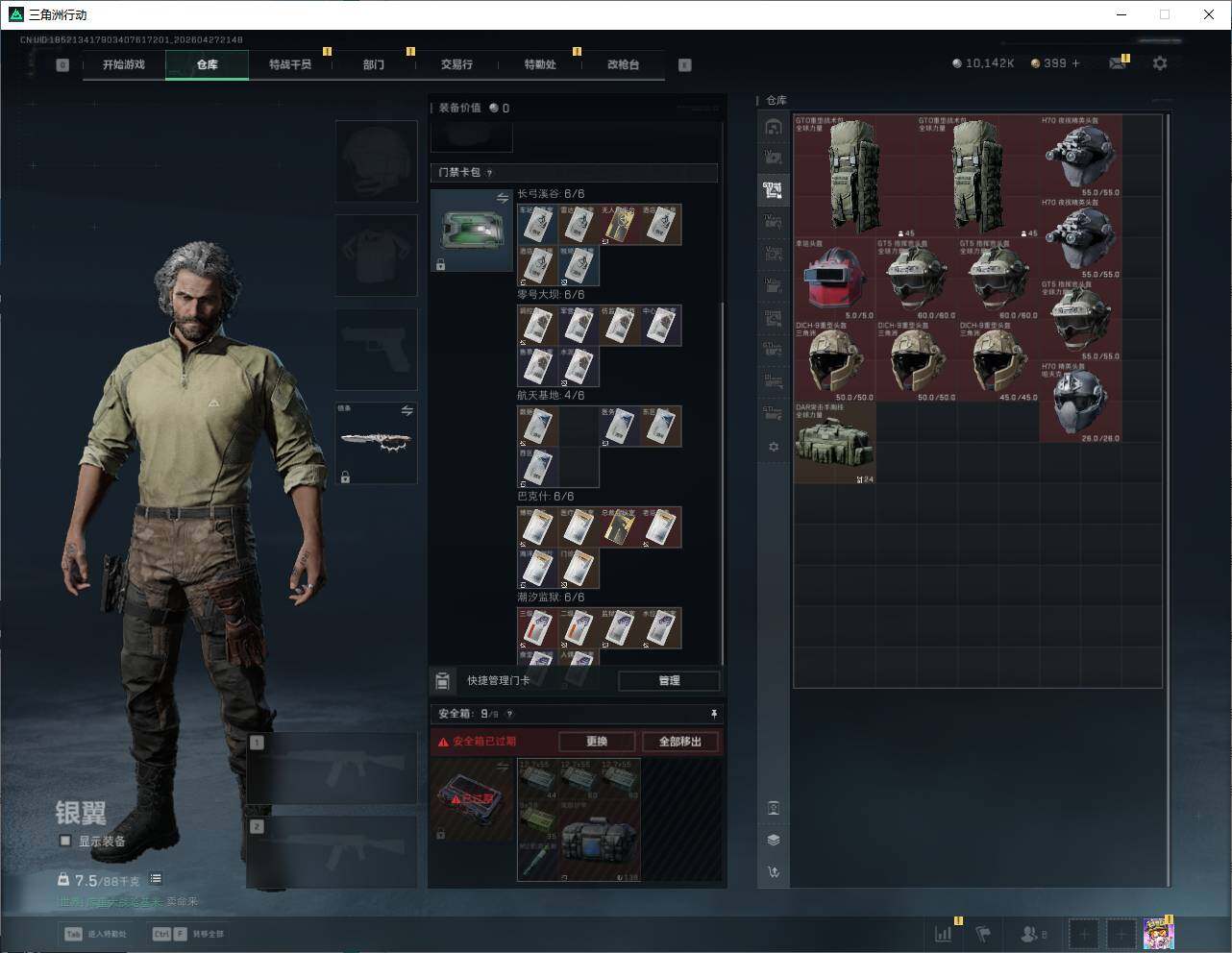Select the H70 elite helmet with 26.0/26.0
The image size is (1232, 953).
point(1080,403)
